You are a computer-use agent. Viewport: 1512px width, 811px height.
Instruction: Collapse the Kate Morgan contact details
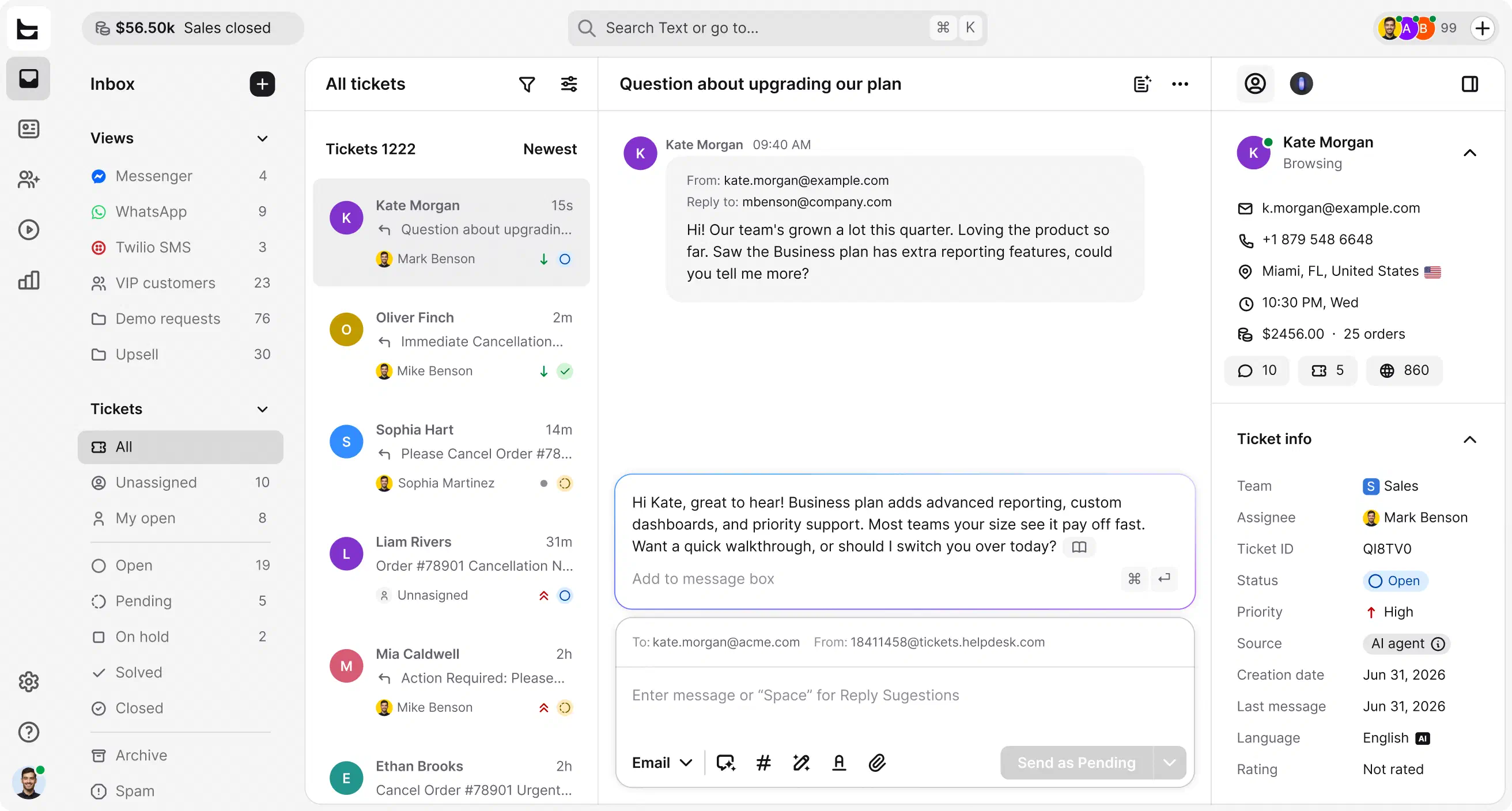pyautogui.click(x=1469, y=153)
